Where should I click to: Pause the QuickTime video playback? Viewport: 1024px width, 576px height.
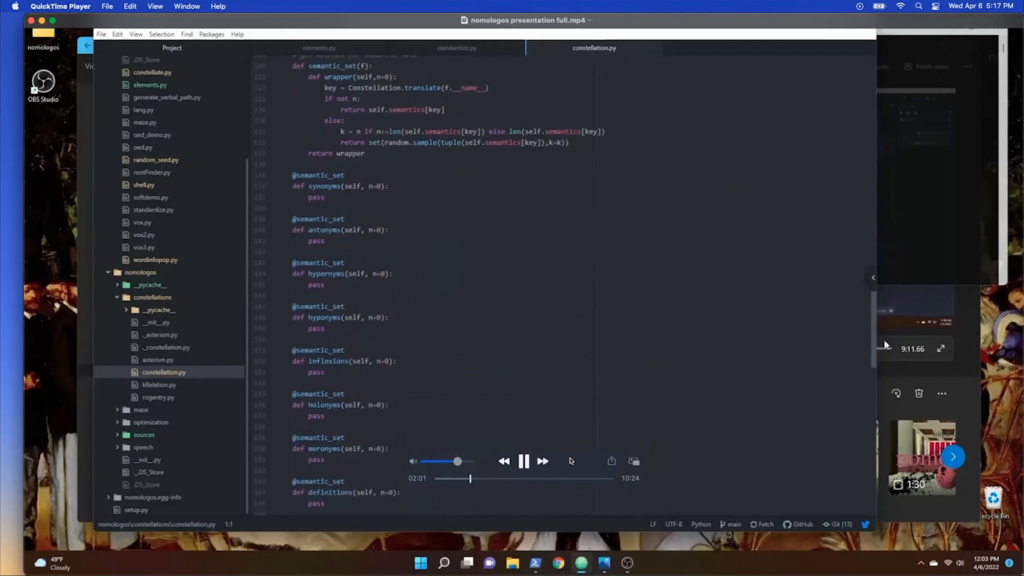(524, 461)
